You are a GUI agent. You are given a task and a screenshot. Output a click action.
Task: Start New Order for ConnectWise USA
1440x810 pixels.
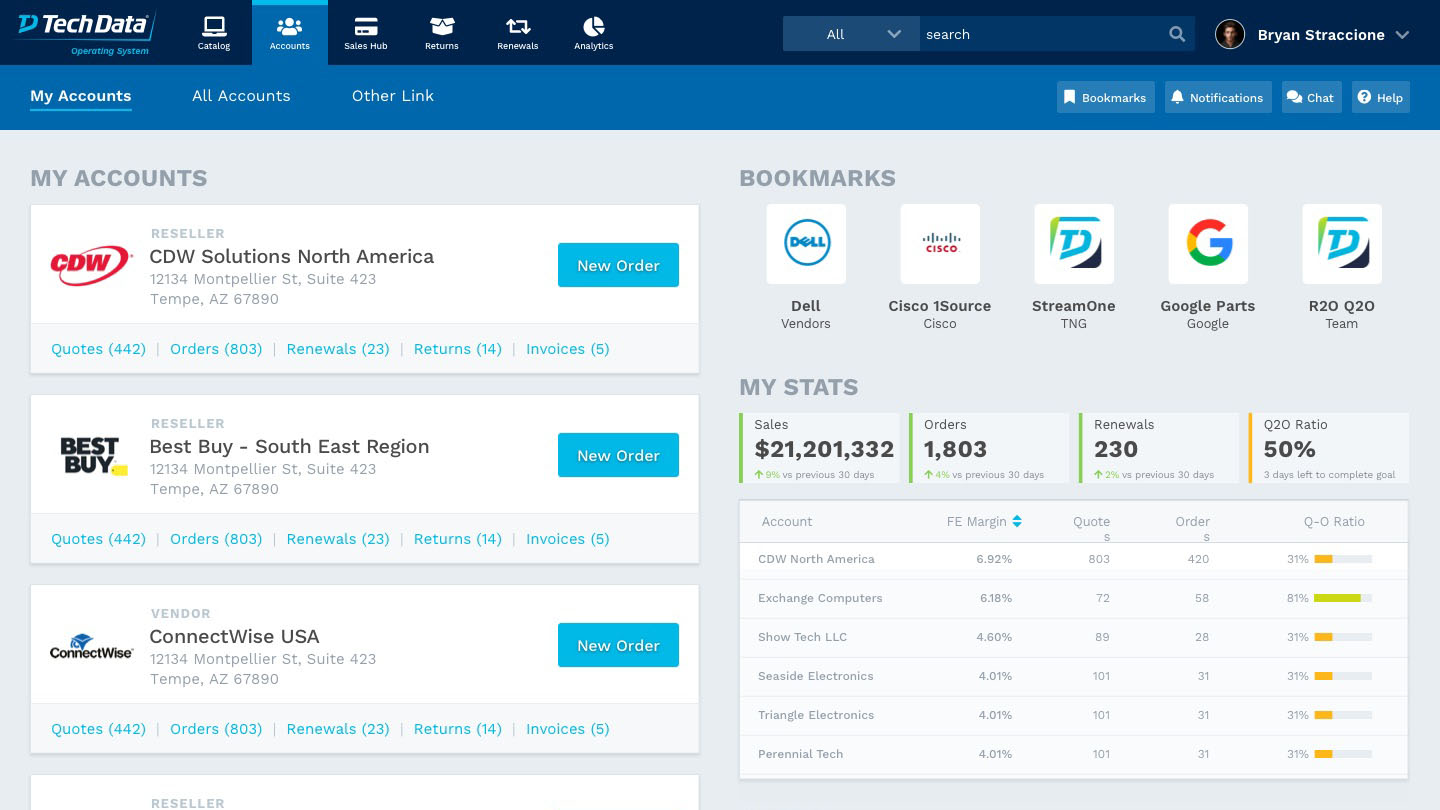618,645
